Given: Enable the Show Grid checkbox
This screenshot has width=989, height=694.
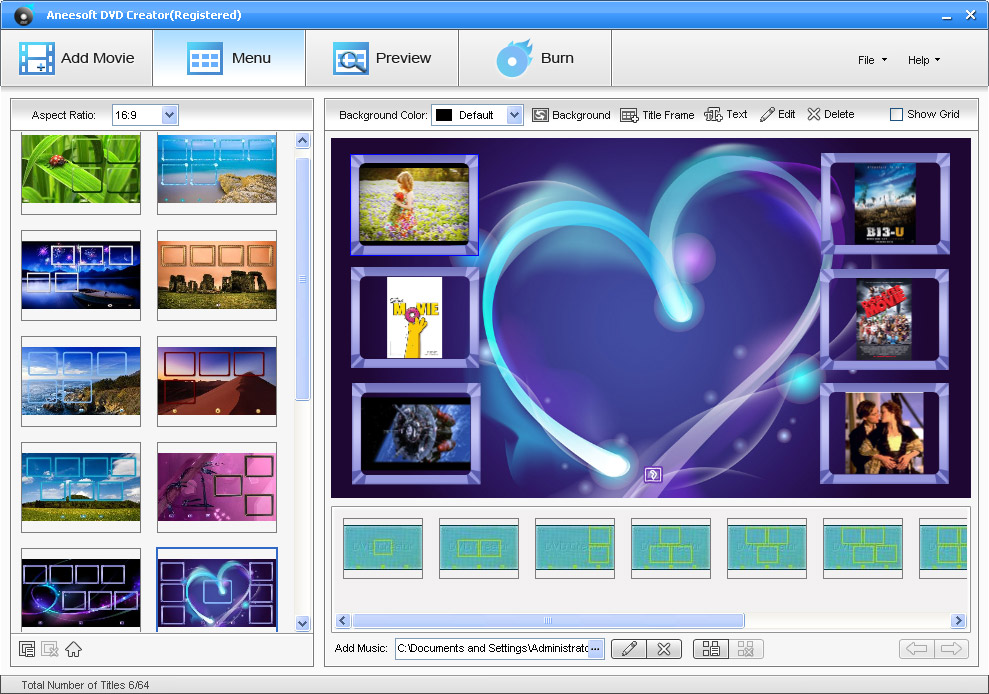Looking at the screenshot, I should tap(896, 115).
